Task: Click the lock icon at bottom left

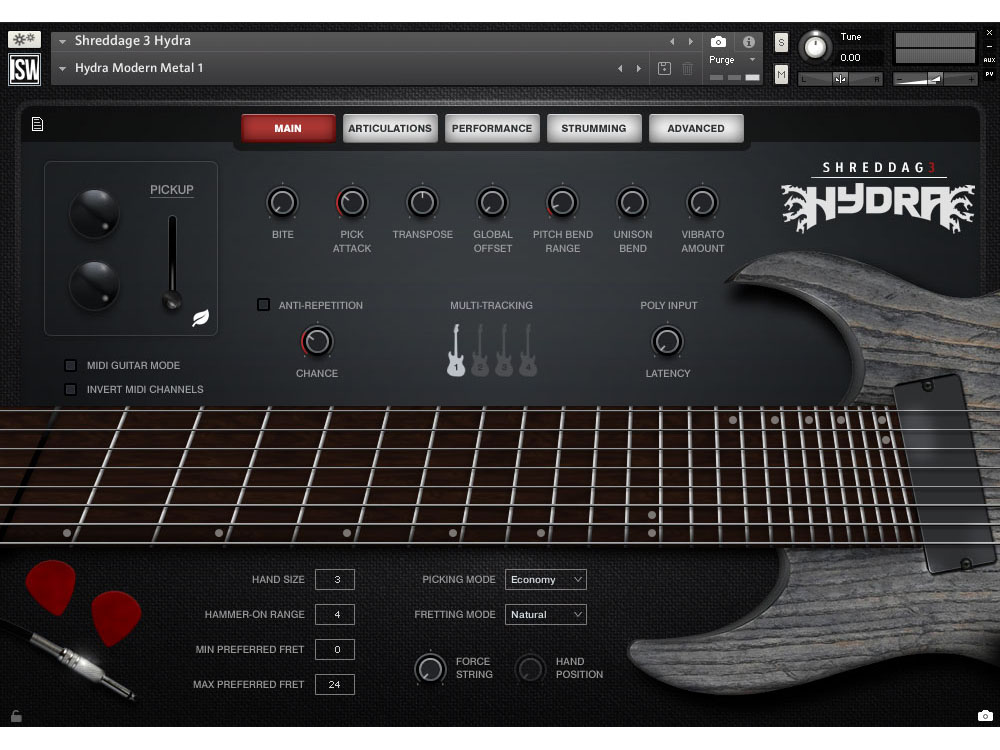Action: tap(17, 716)
